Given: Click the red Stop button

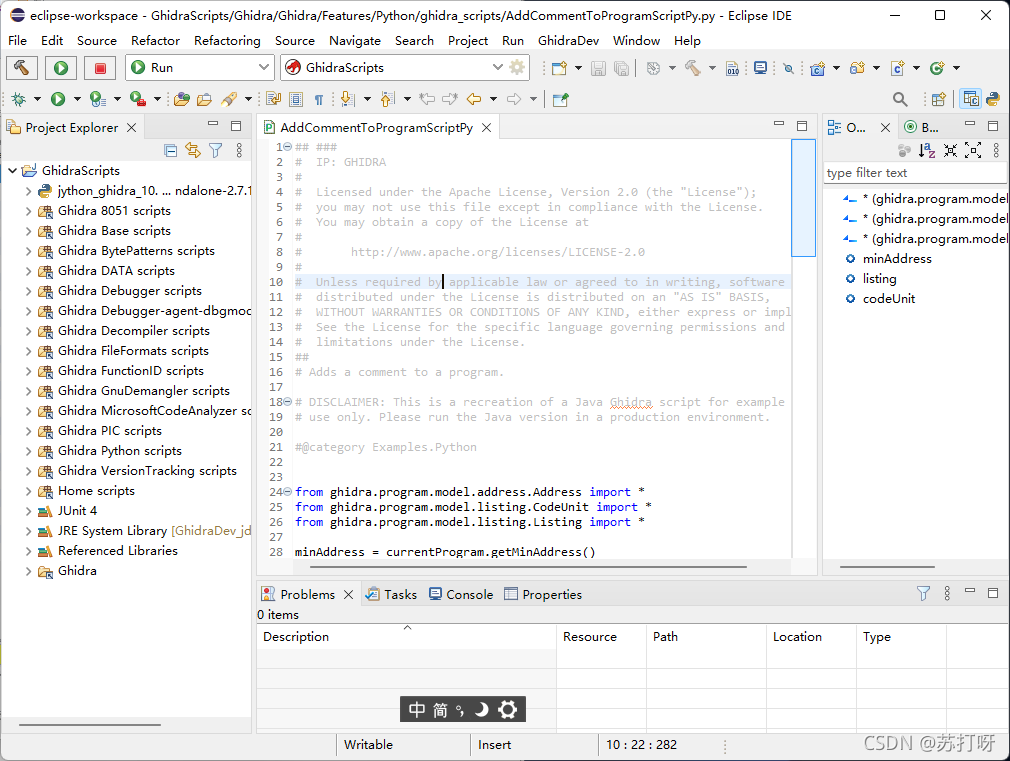Looking at the screenshot, I should 100,68.
